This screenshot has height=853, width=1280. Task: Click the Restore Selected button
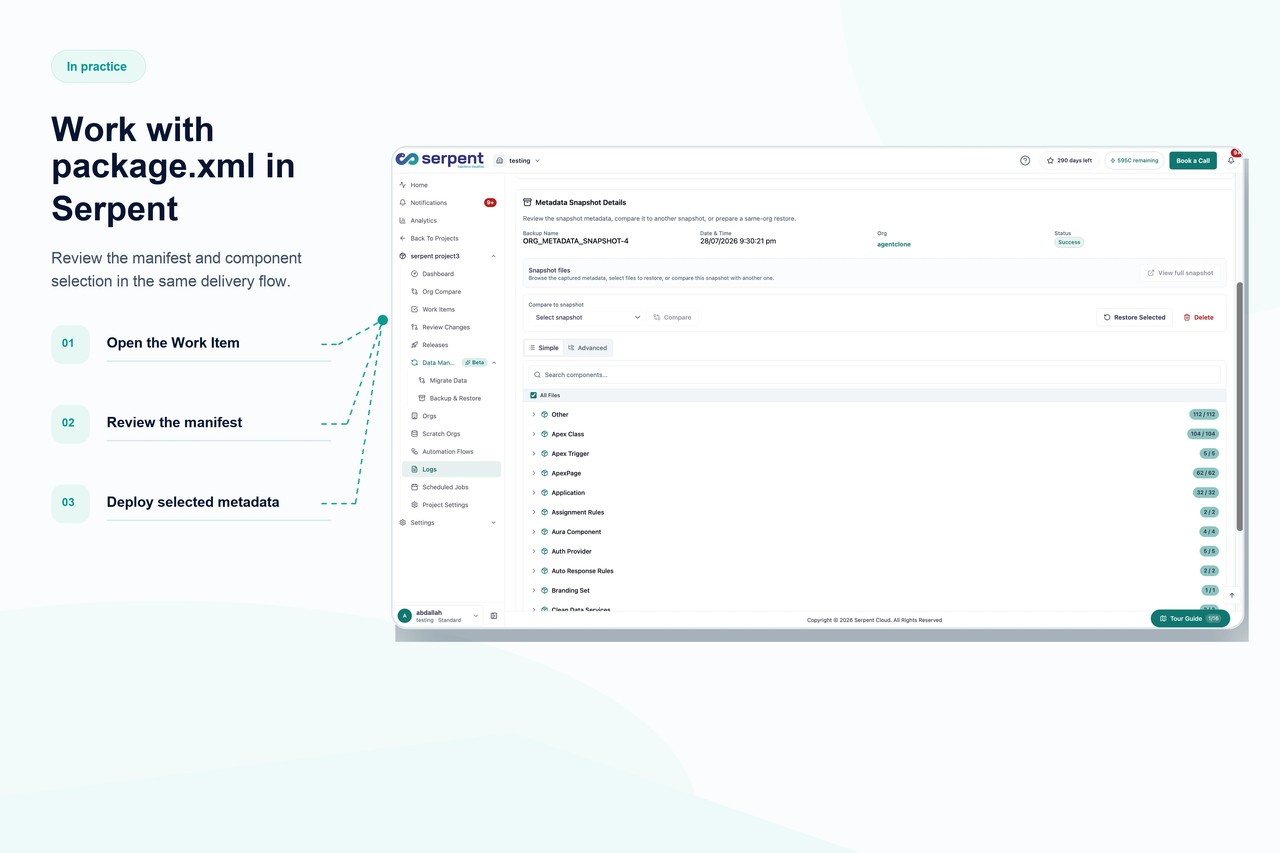(1135, 317)
